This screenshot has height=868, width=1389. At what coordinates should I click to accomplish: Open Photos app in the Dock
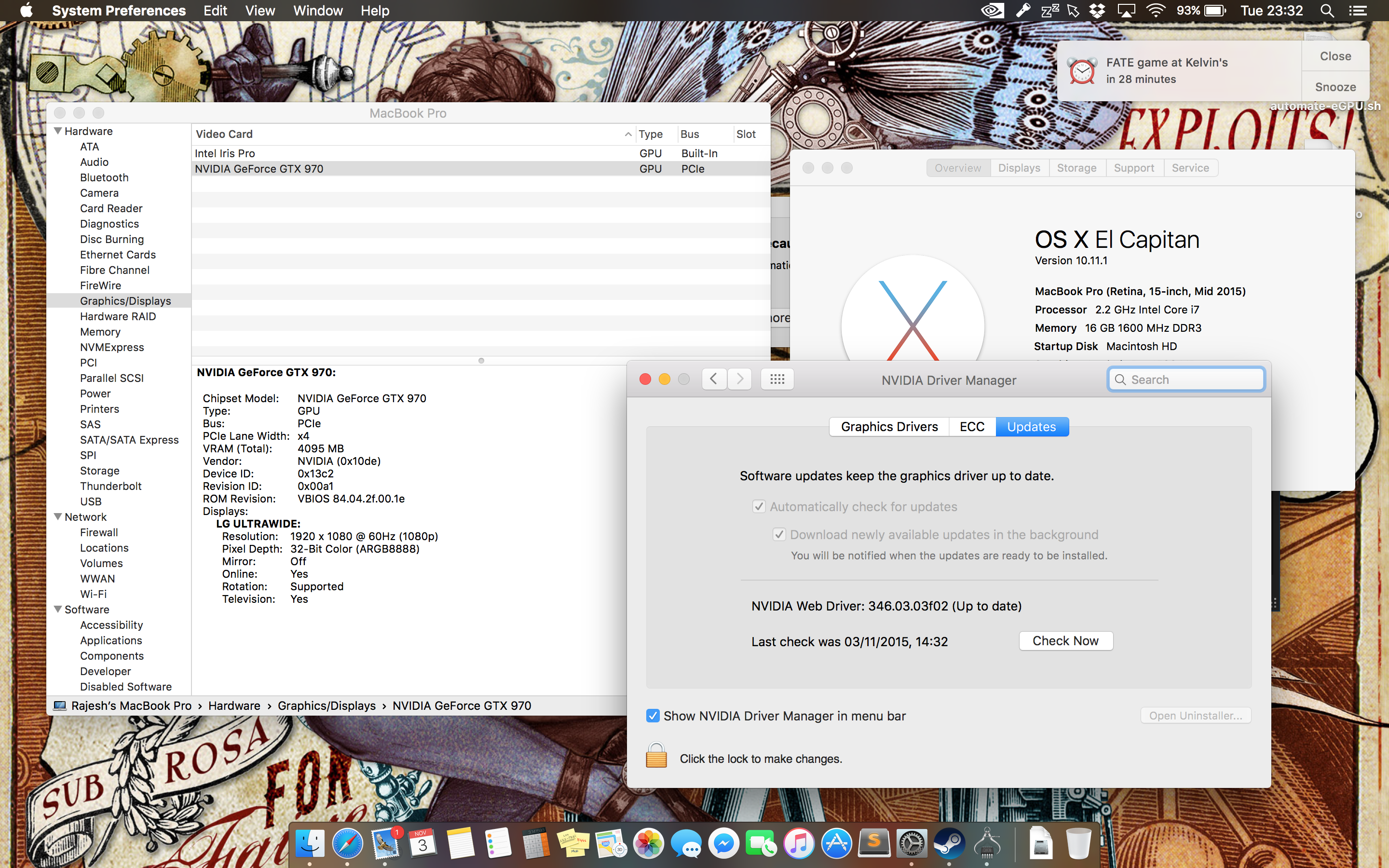tap(648, 844)
